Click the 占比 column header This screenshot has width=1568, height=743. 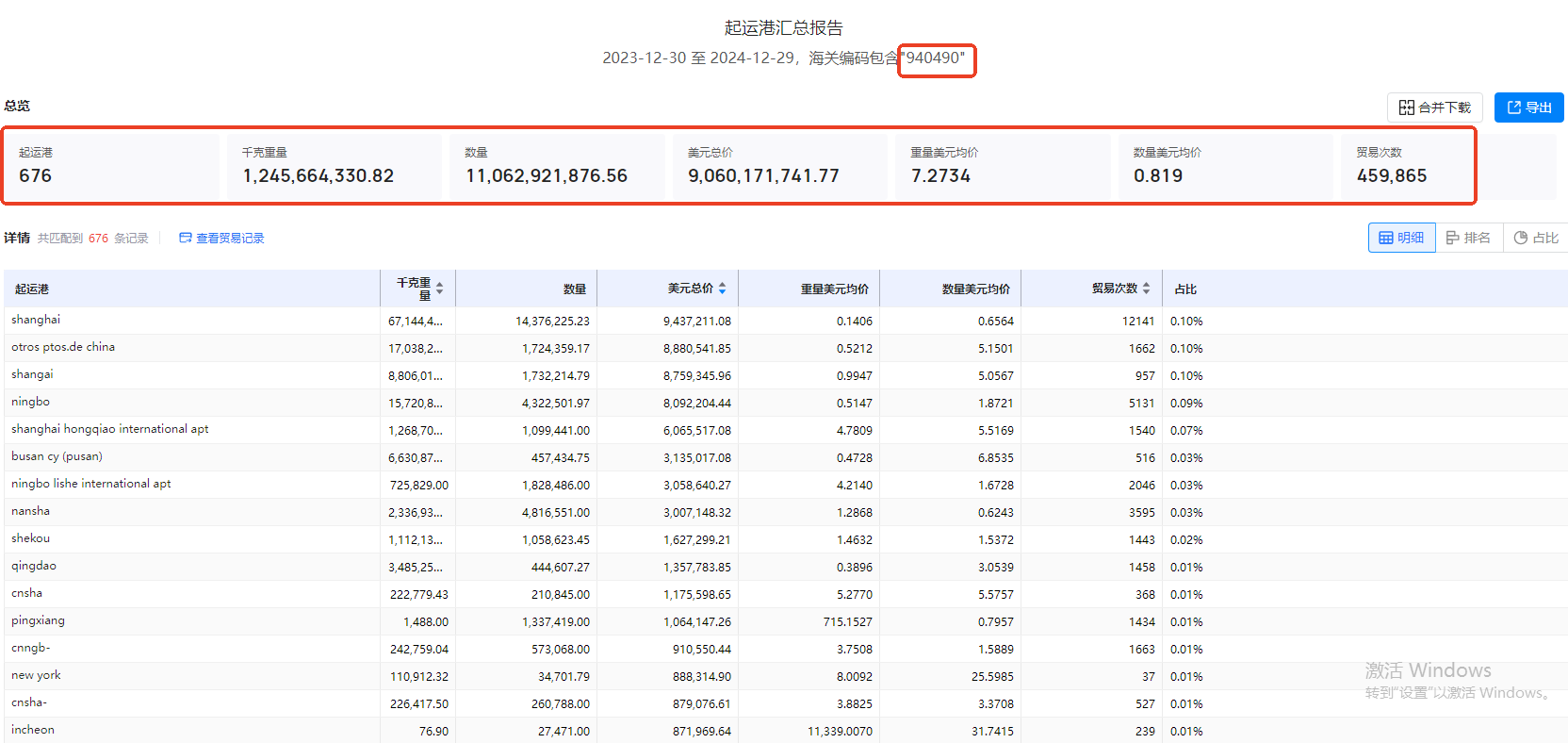point(1185,289)
